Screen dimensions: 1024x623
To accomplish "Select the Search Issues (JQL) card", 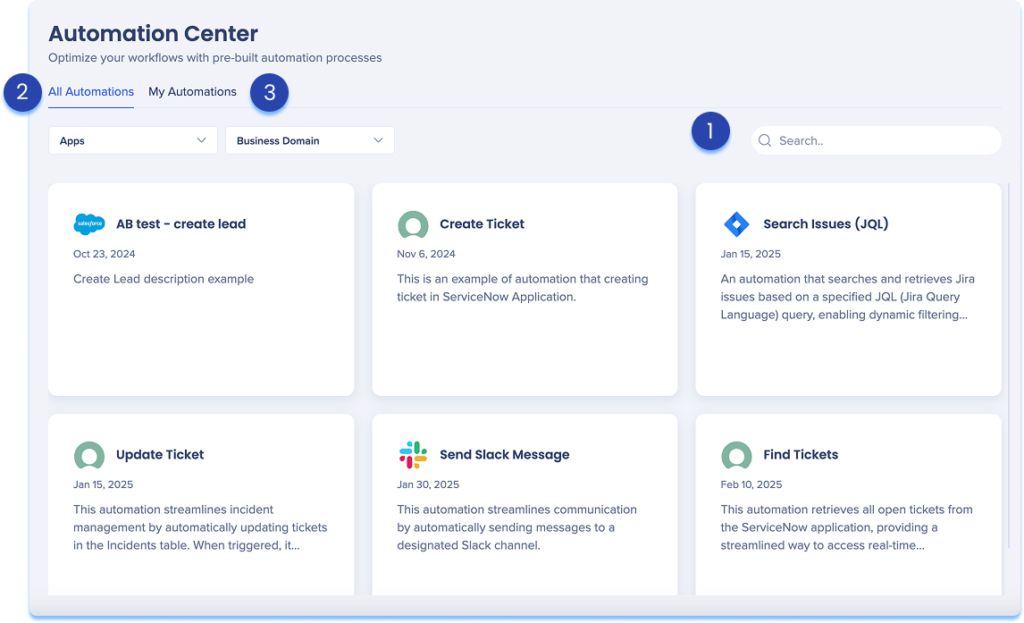I will 848,290.
